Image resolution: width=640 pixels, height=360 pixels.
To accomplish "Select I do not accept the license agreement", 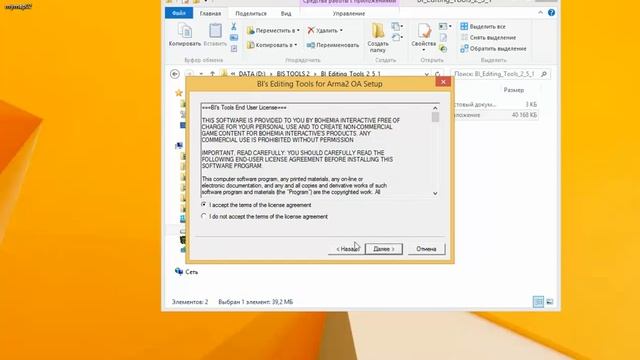I will pos(264,216).
